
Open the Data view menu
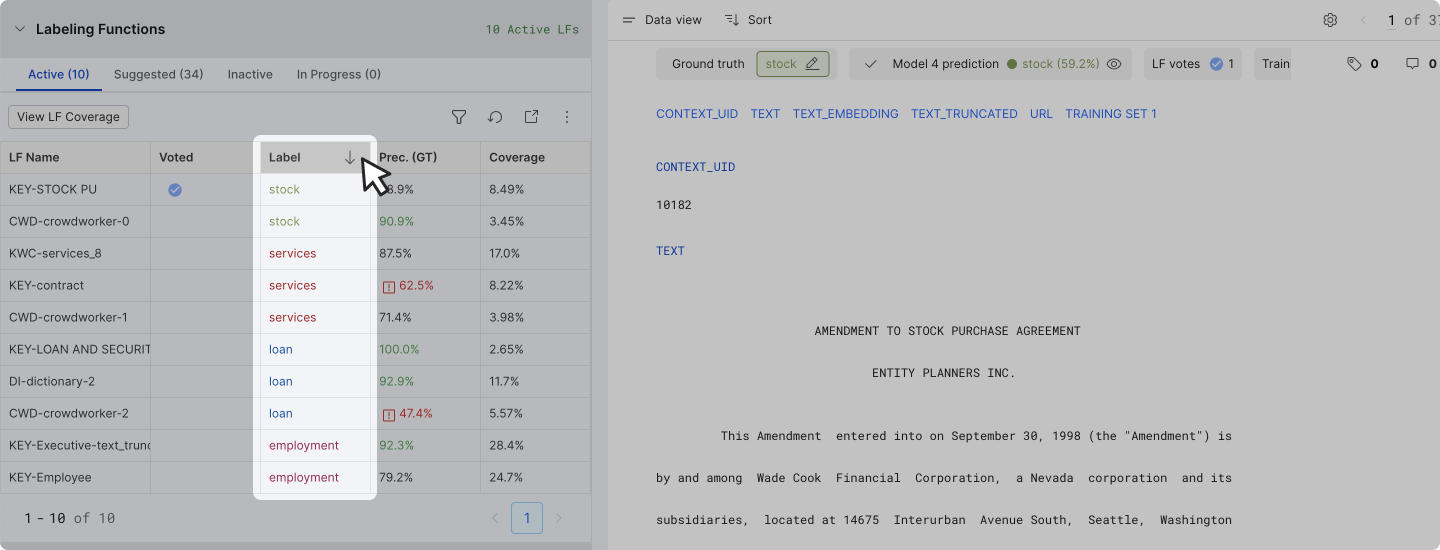click(662, 20)
